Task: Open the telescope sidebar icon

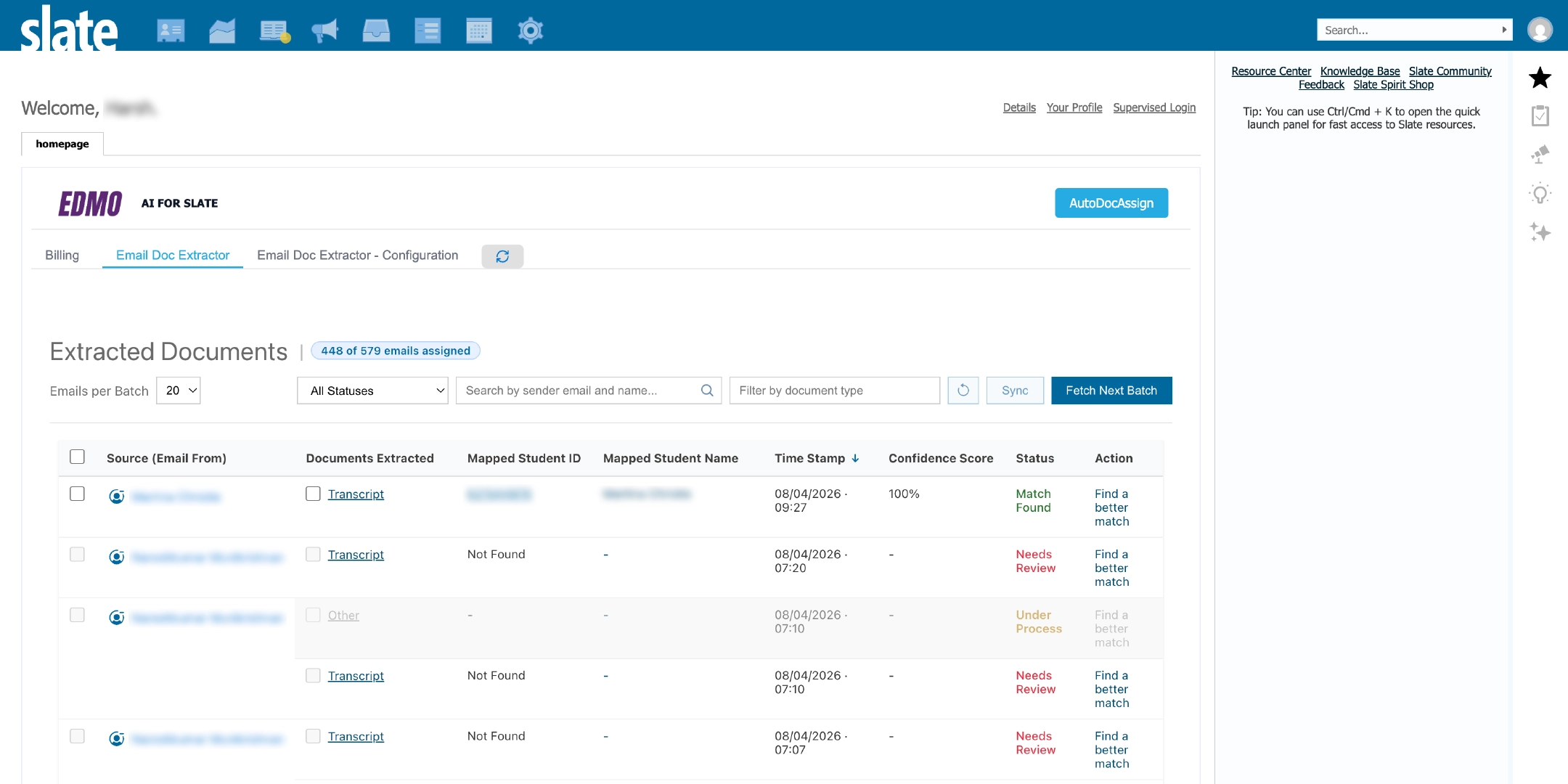Action: click(x=1540, y=155)
